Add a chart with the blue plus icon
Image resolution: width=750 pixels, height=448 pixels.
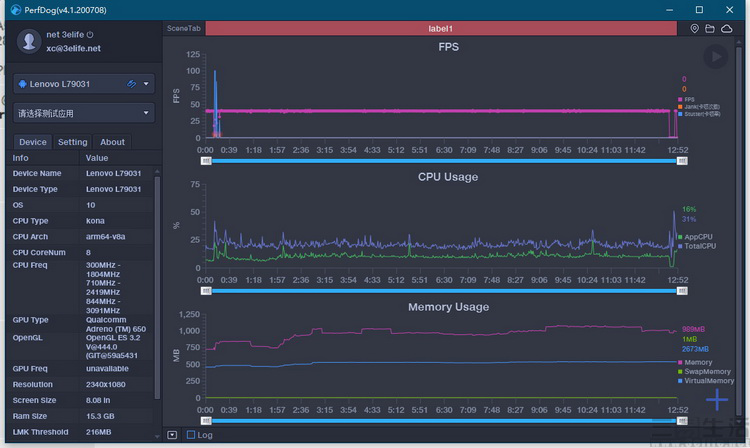point(717,400)
